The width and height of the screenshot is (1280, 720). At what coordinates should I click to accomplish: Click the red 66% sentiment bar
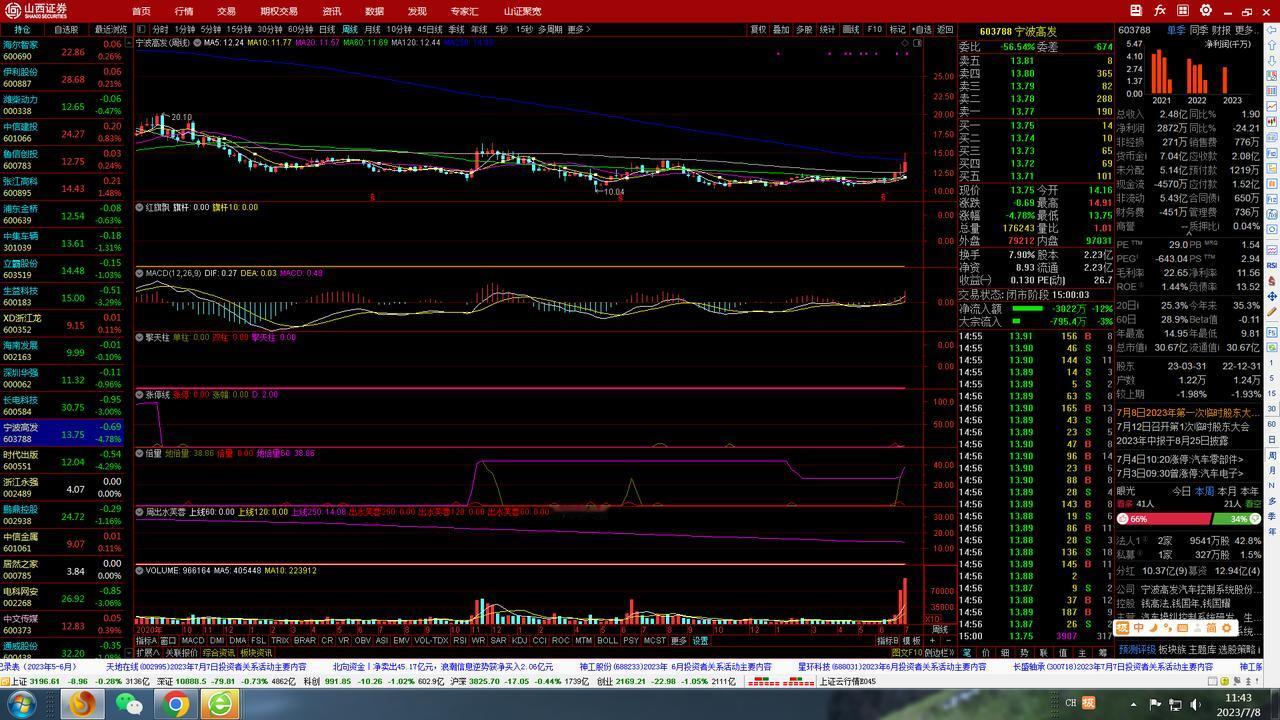point(1162,519)
